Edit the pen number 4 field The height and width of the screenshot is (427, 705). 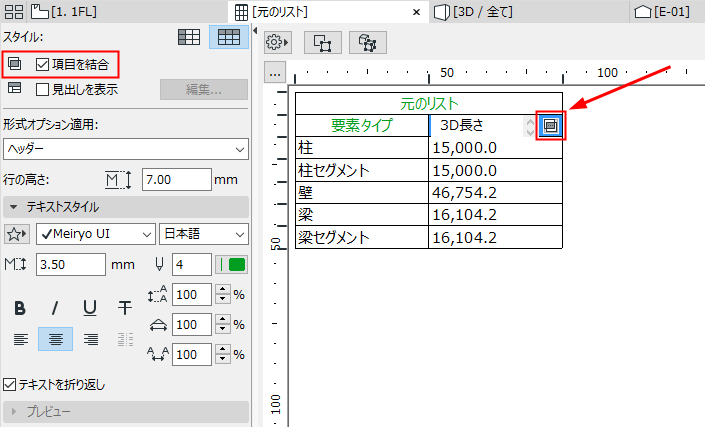pyautogui.click(x=192, y=264)
